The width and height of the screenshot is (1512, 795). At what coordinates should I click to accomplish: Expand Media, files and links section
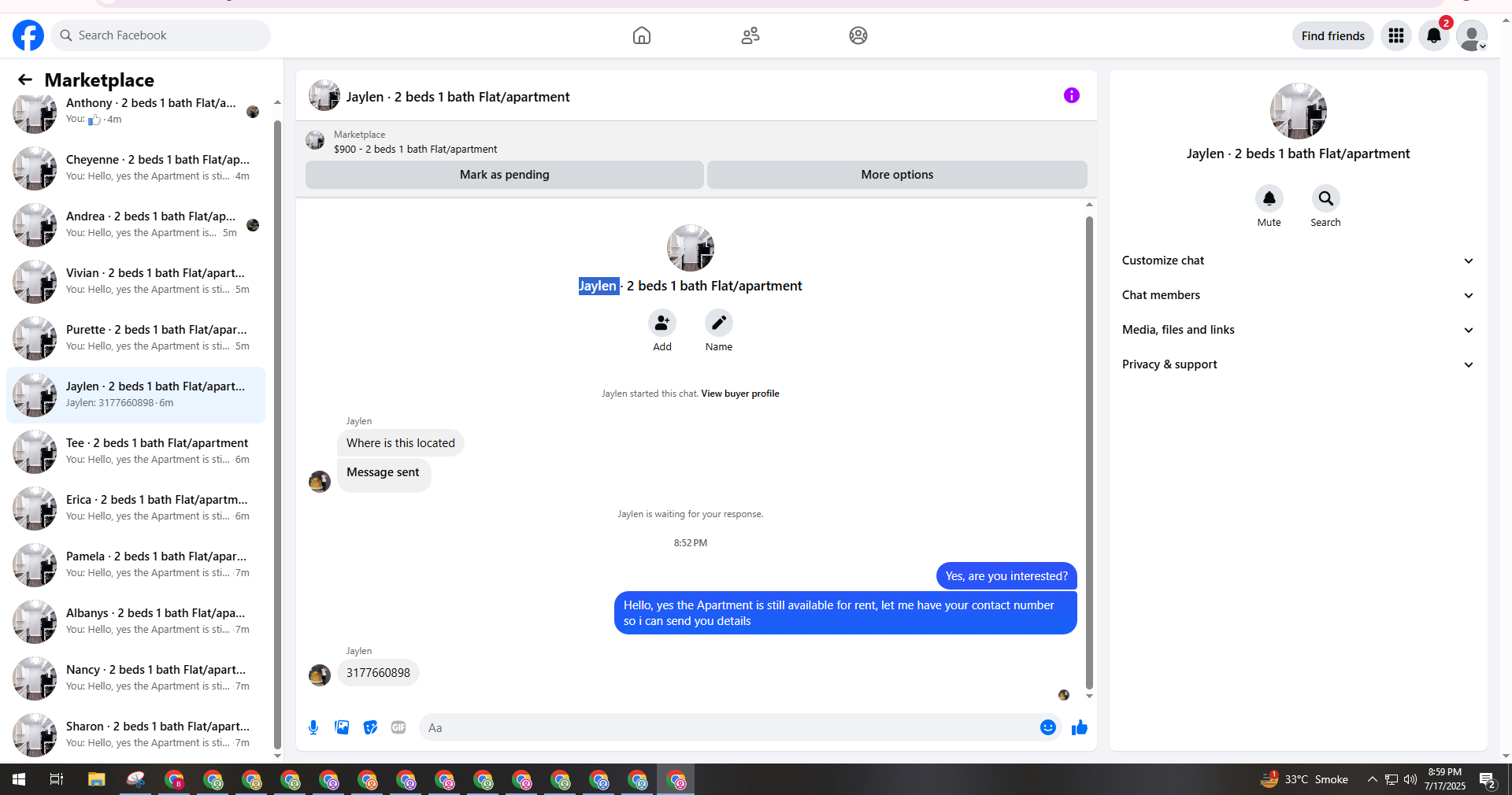[1298, 330]
